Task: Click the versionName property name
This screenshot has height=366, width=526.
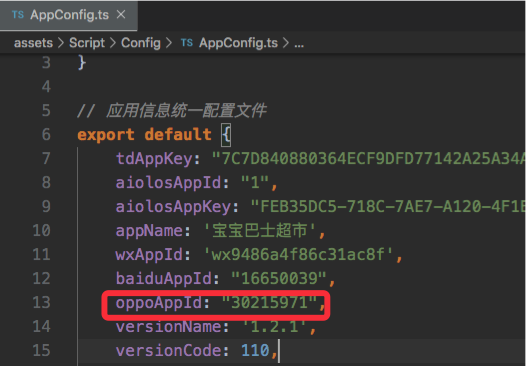Action: point(168,326)
